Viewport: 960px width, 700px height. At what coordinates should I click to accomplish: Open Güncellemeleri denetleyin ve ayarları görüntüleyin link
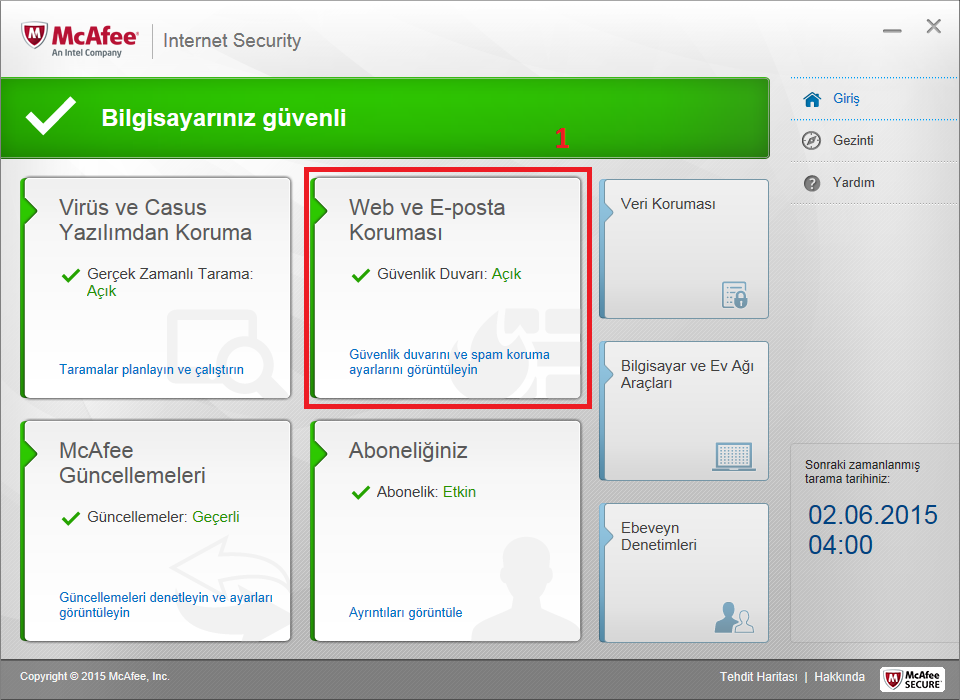pos(166,605)
